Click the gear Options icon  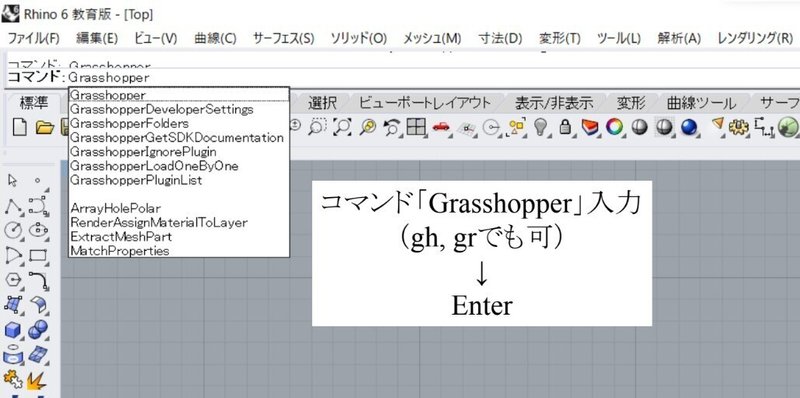(x=738, y=127)
